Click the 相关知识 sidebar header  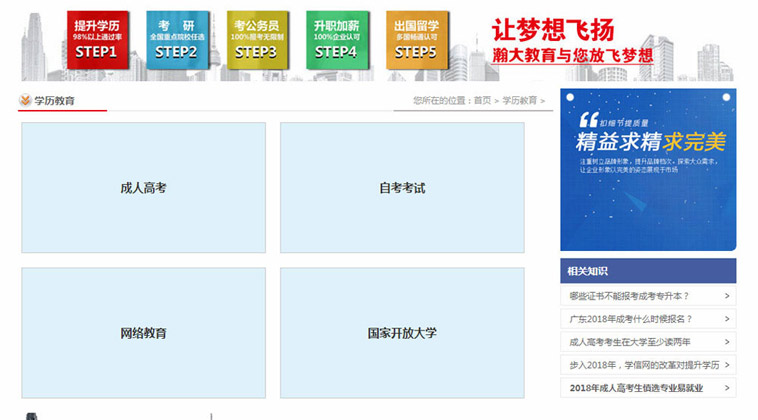pyautogui.click(x=647, y=271)
